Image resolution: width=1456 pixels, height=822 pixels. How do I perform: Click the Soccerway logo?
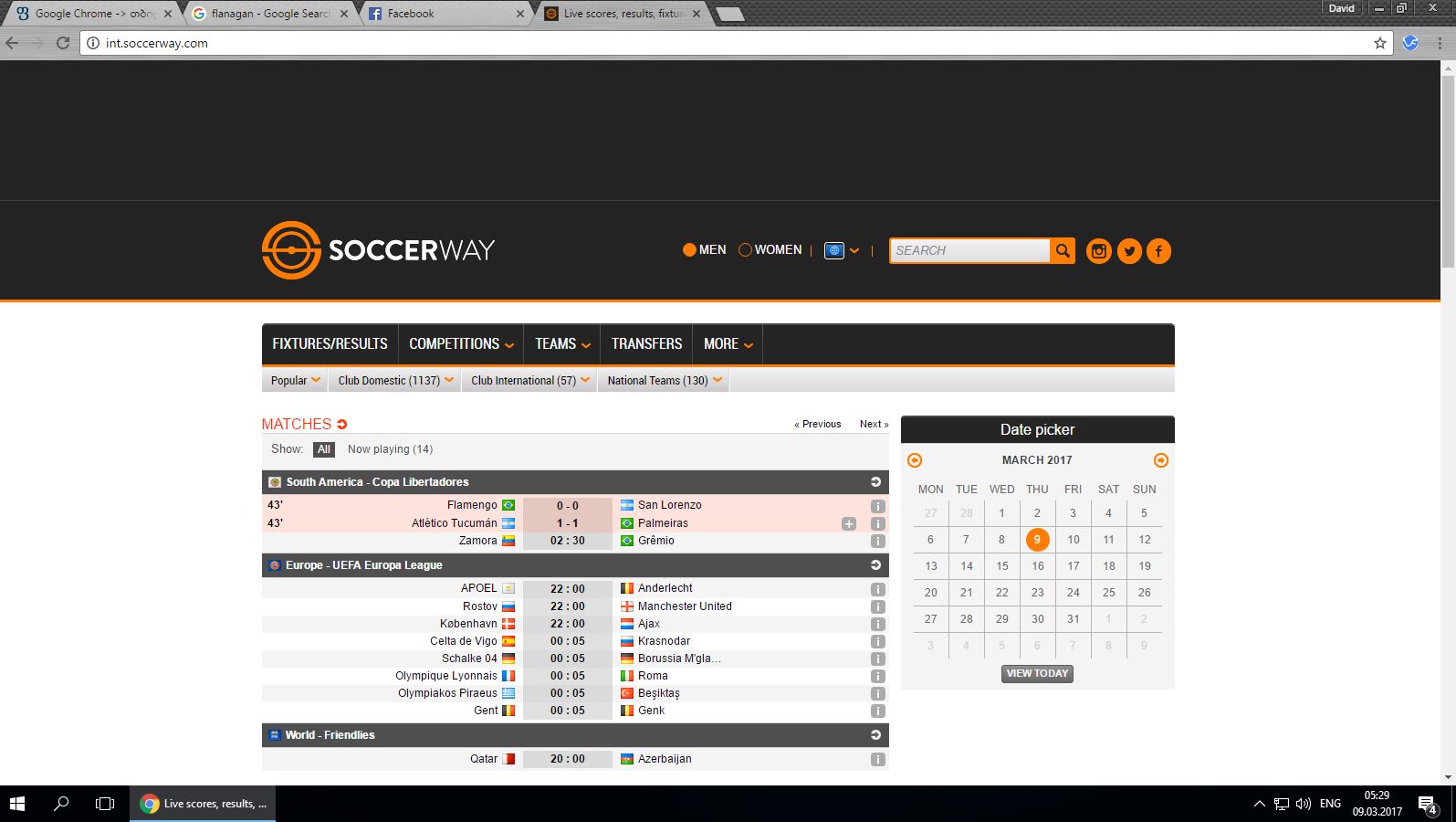pos(378,249)
